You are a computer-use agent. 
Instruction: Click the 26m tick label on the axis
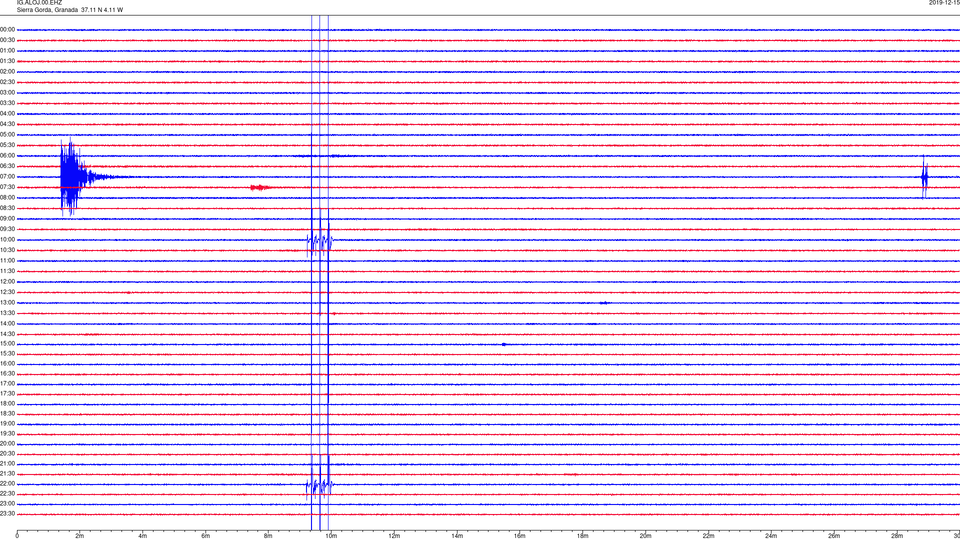click(834, 536)
